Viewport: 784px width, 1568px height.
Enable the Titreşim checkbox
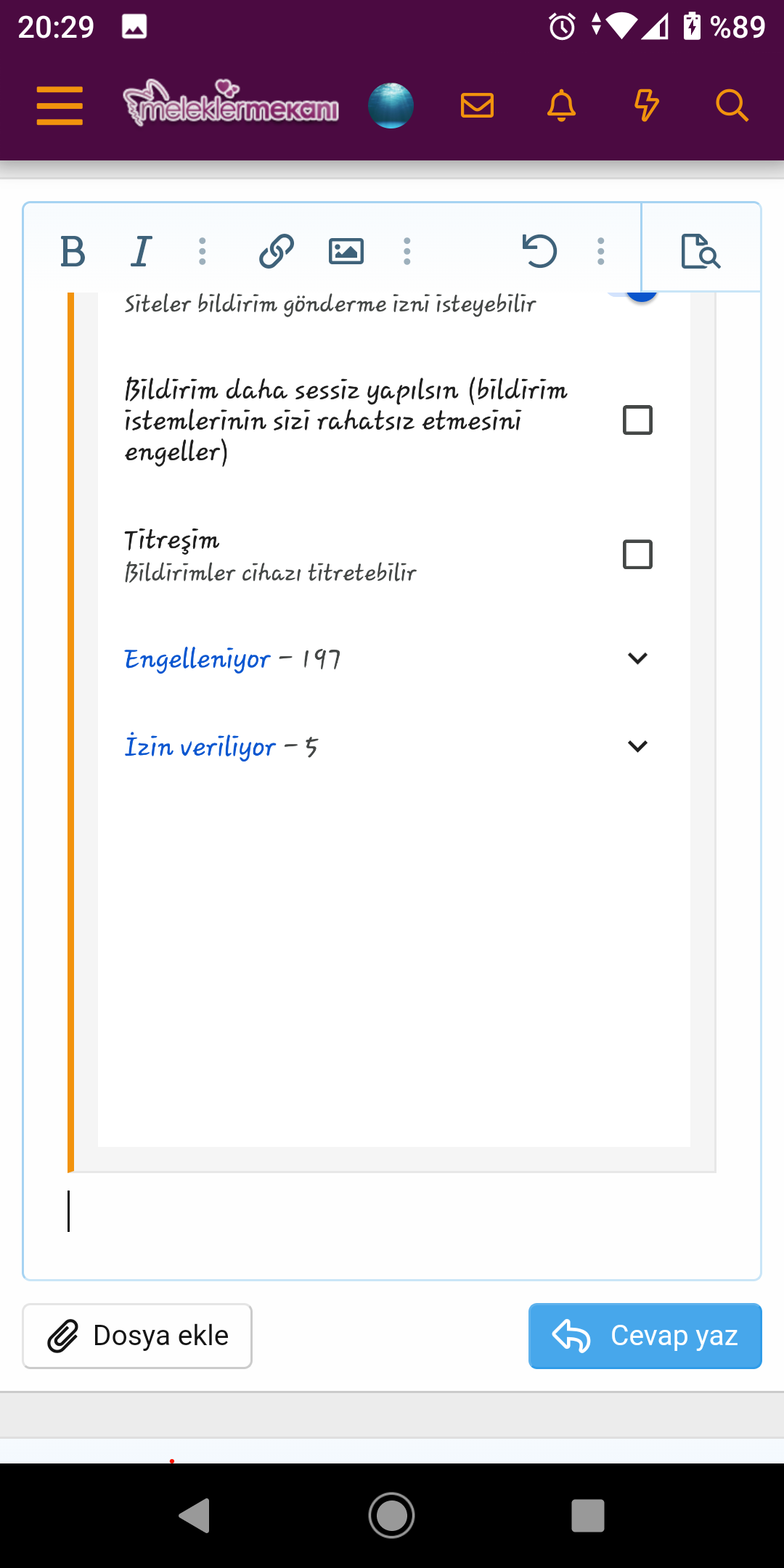click(x=637, y=555)
